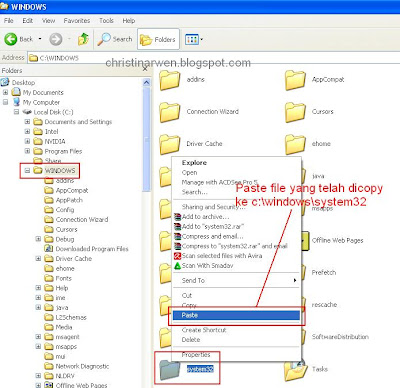
Task: Choose Scan selected files with Avira
Action: click(x=237, y=256)
